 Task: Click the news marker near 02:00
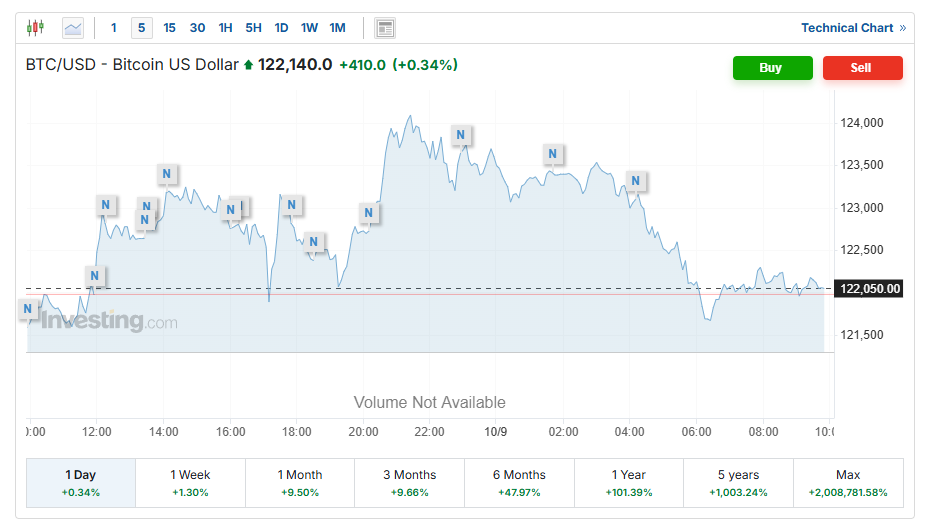[x=553, y=154]
